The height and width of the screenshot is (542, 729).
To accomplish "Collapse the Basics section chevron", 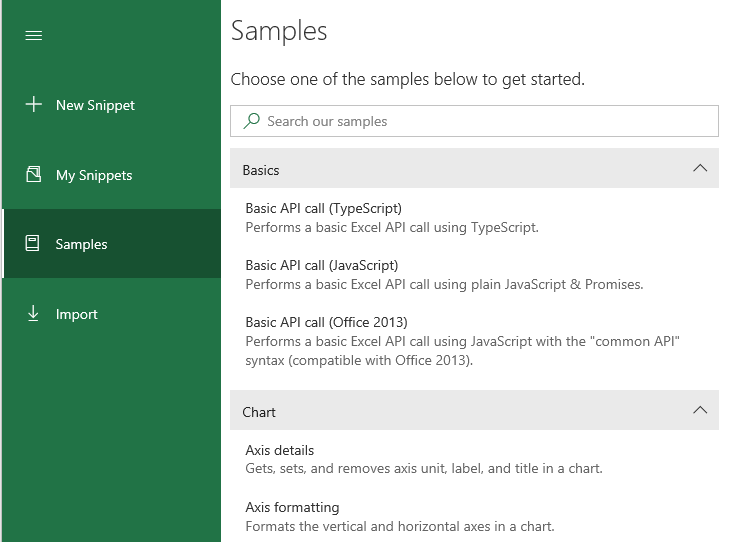I will pos(700,169).
